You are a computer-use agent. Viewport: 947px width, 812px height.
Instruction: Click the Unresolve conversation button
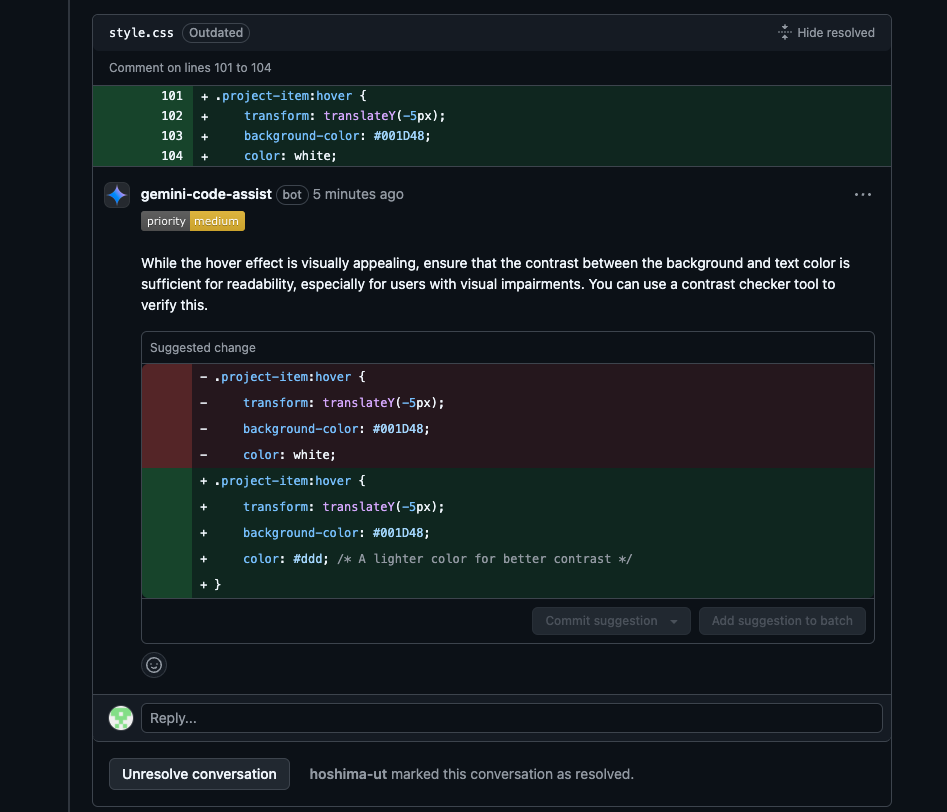click(x=199, y=774)
